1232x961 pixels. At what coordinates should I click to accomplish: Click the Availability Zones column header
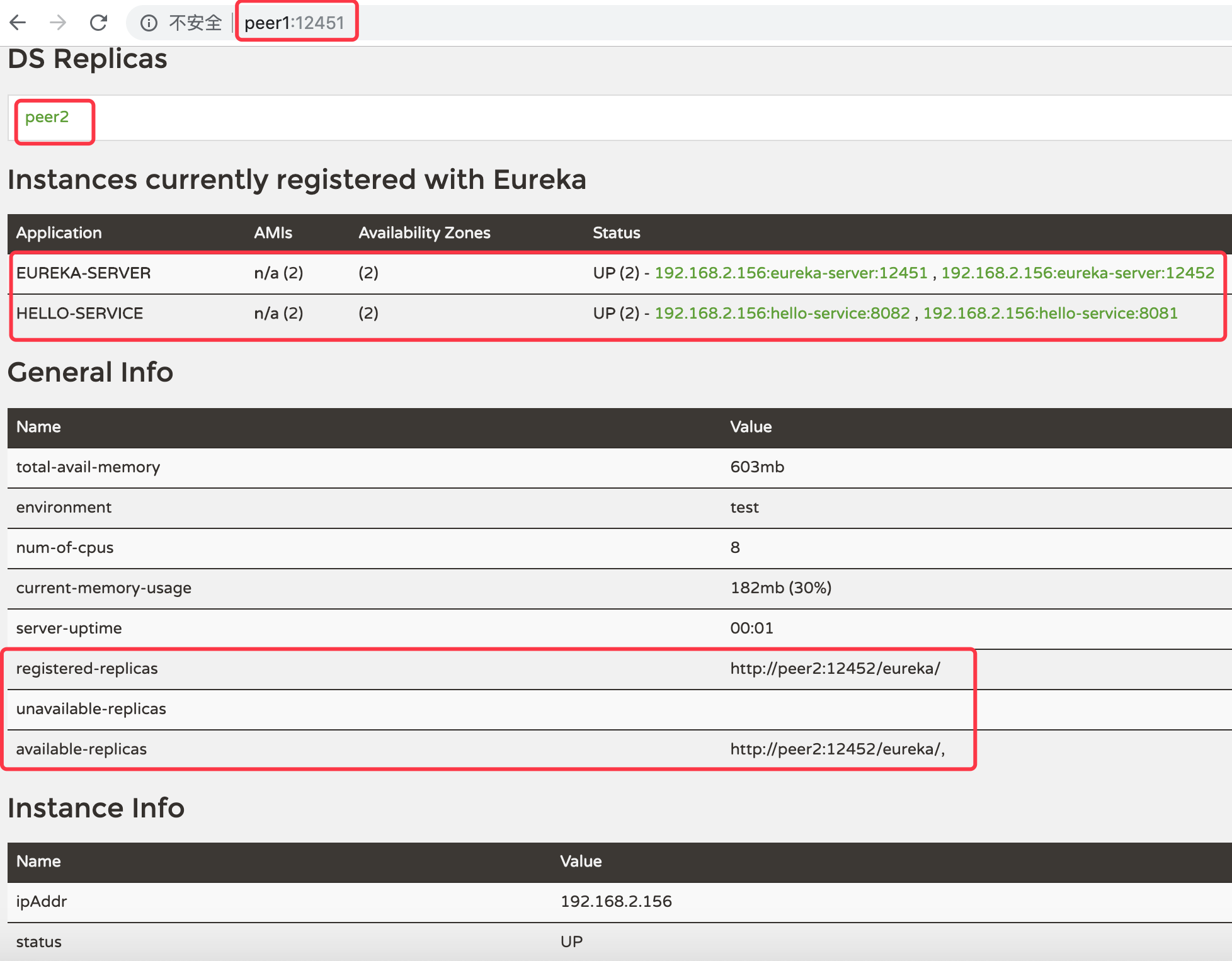(424, 233)
